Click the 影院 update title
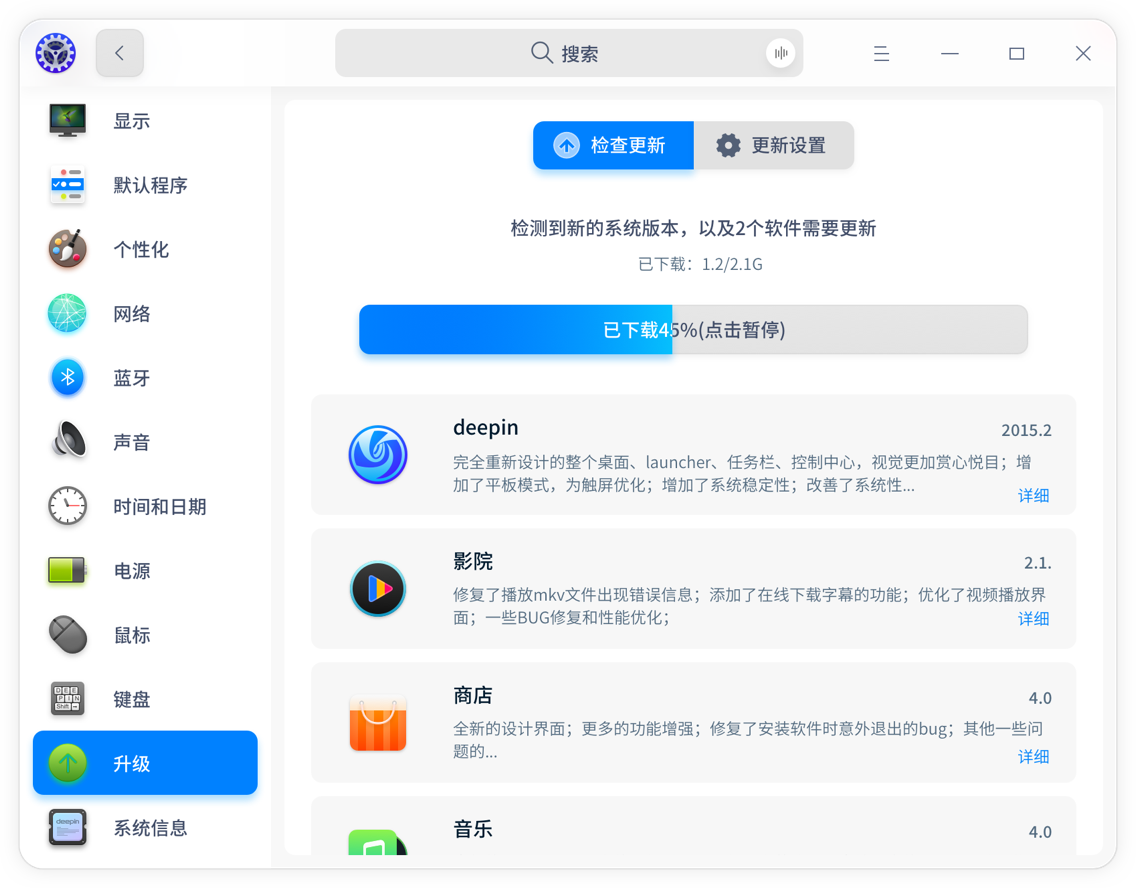 coord(472,561)
